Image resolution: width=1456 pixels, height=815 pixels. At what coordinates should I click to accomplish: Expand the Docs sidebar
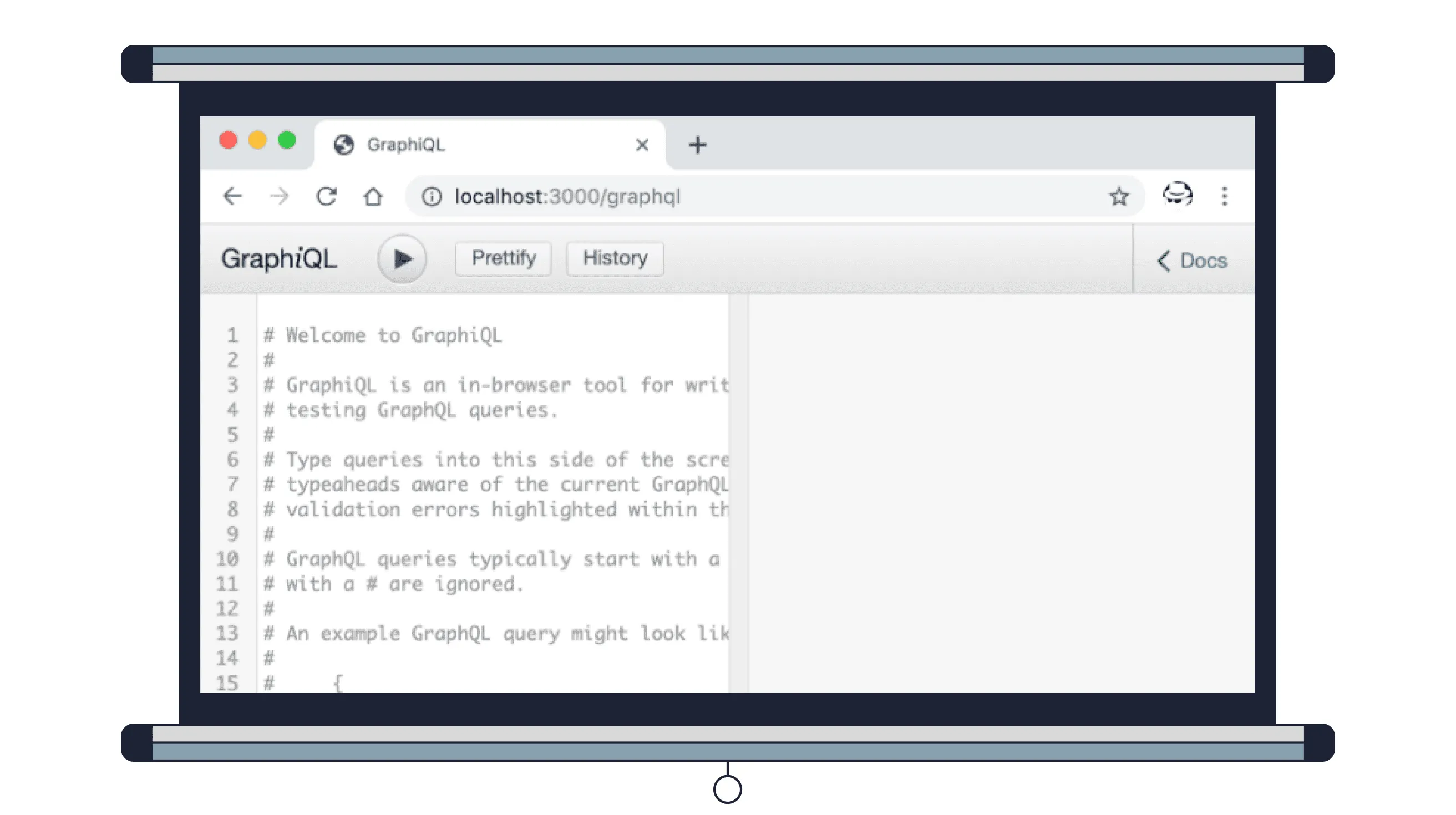(1193, 261)
